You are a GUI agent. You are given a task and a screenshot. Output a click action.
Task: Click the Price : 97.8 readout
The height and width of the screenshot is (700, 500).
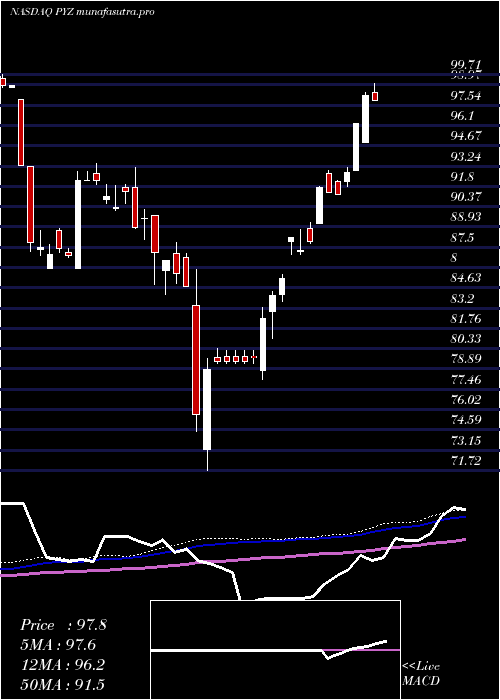[63, 625]
